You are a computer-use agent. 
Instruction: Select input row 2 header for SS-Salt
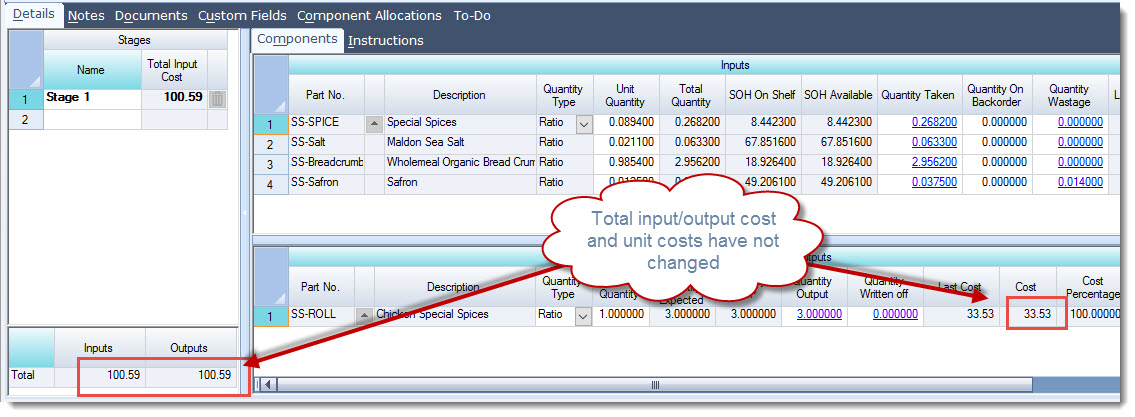point(271,144)
